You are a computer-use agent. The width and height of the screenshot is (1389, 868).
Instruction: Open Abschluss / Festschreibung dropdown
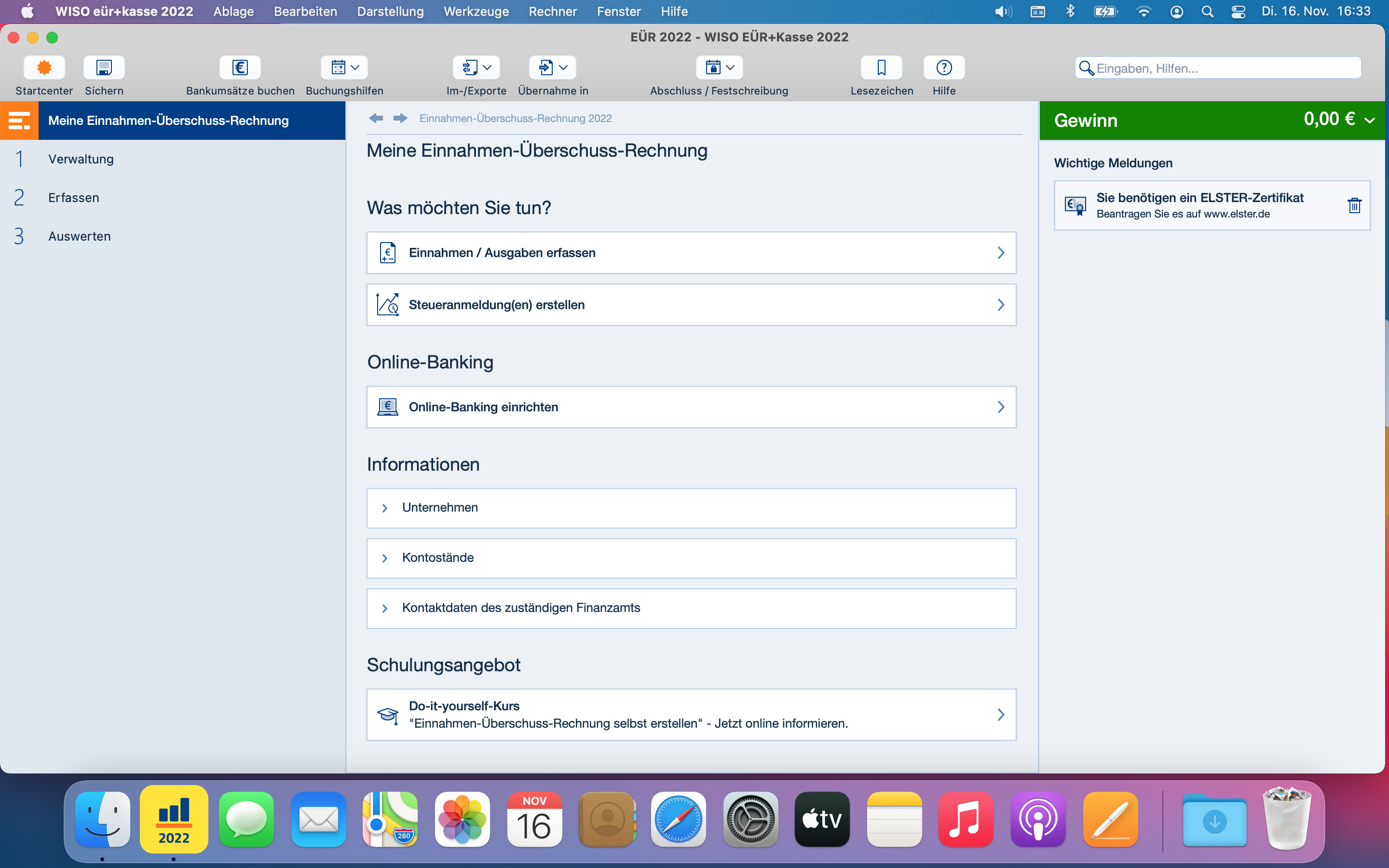719,68
